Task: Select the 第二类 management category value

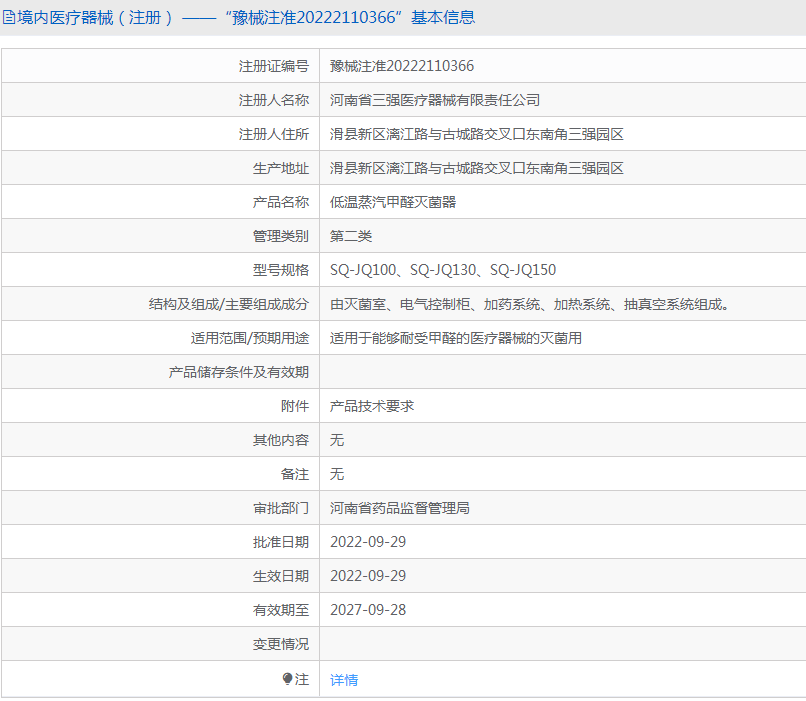Action: pyautogui.click(x=351, y=236)
